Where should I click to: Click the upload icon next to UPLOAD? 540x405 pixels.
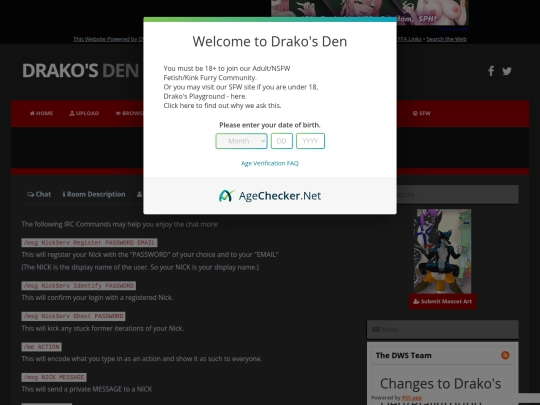click(72, 113)
